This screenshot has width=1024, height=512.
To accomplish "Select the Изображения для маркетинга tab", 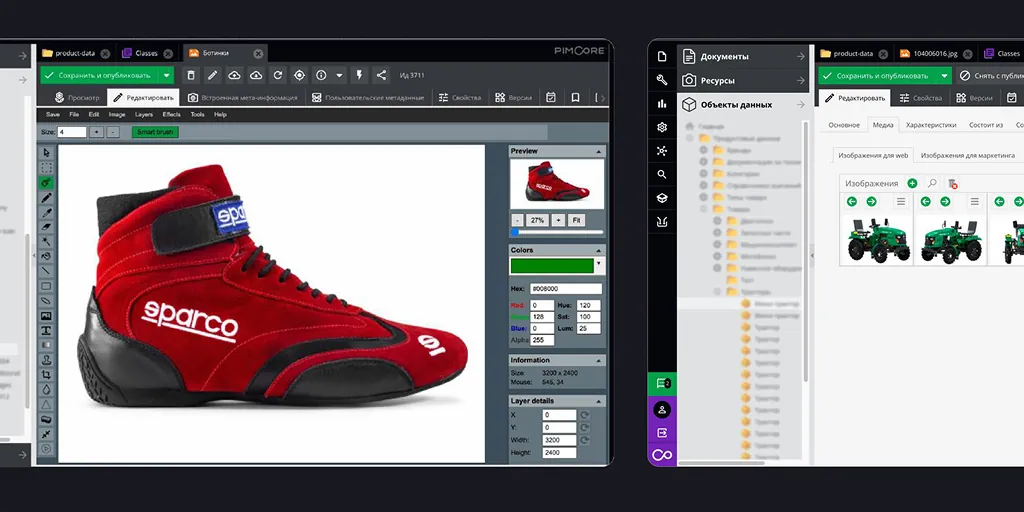I will click(x=967, y=155).
